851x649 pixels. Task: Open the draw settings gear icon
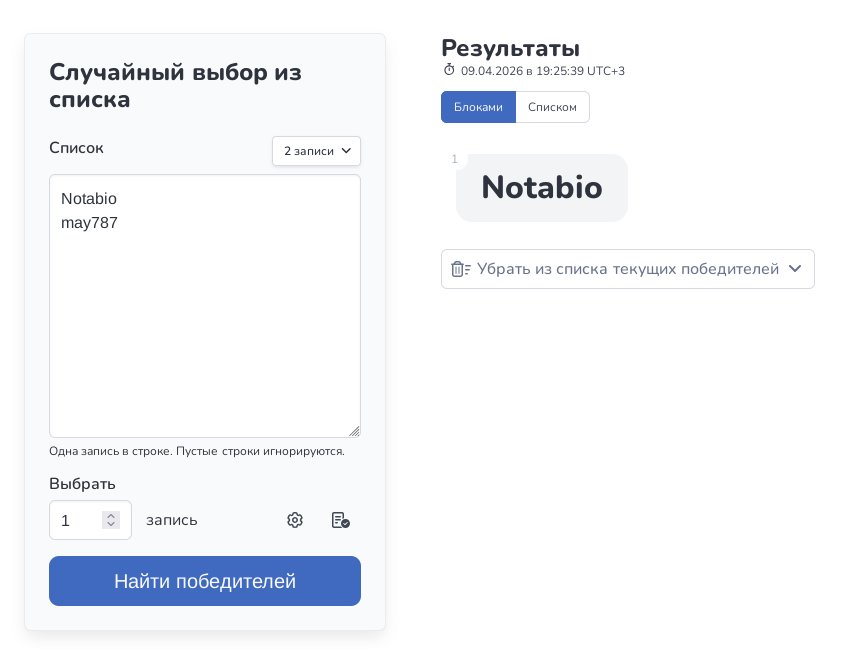click(295, 520)
